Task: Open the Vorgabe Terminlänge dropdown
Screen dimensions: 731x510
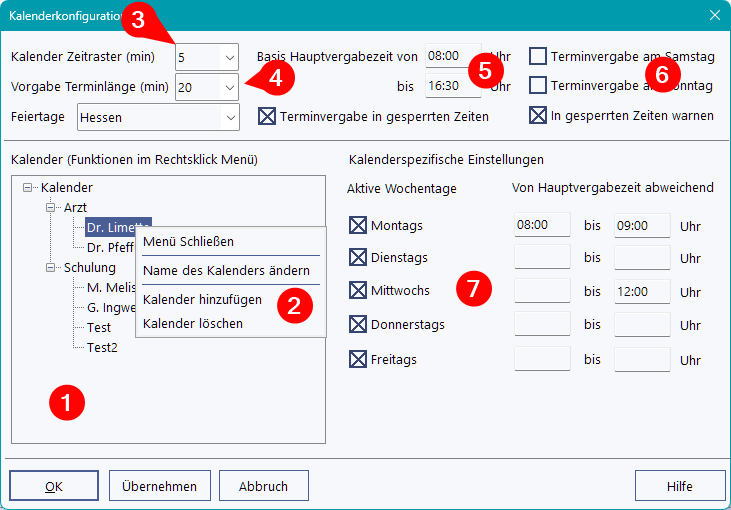Action: 230,88
